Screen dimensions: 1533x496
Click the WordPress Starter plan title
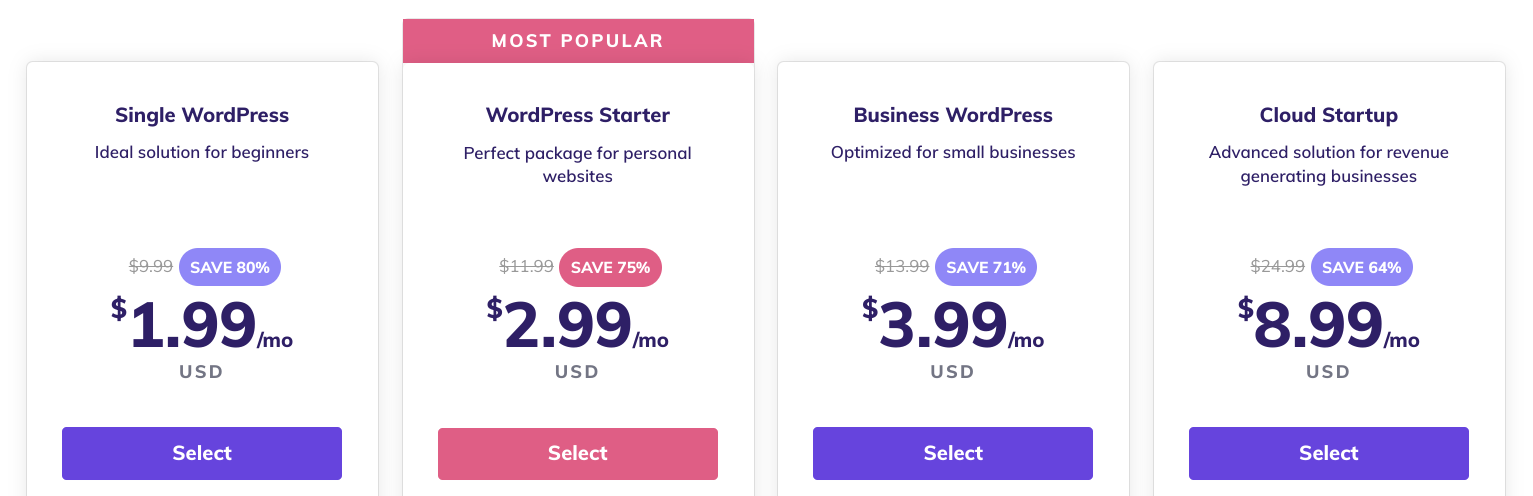[x=578, y=115]
